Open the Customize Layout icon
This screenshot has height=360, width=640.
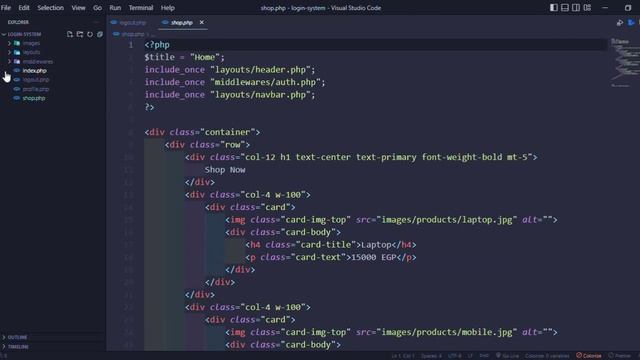587,8
